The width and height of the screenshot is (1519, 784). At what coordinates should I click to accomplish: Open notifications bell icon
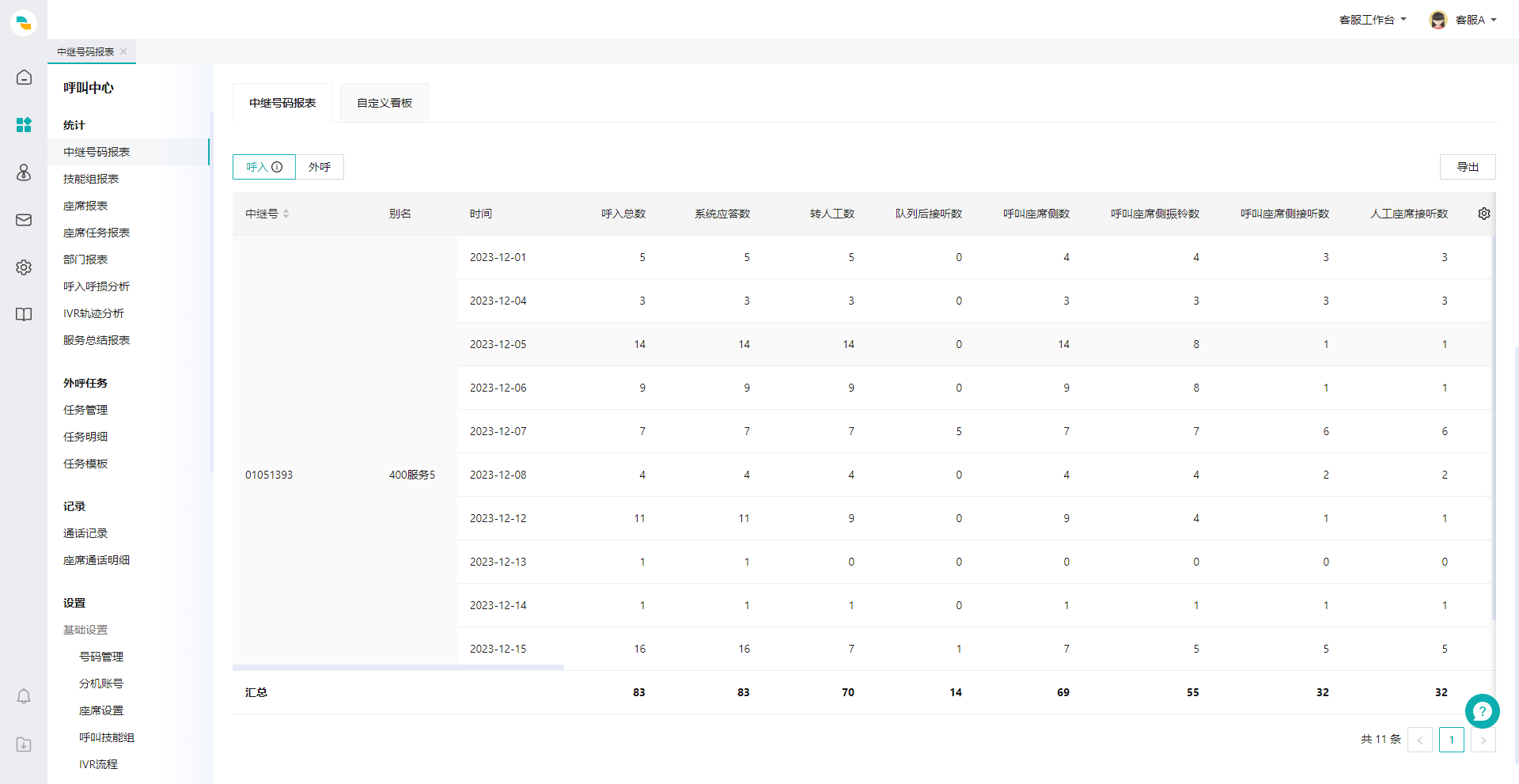coord(24,696)
